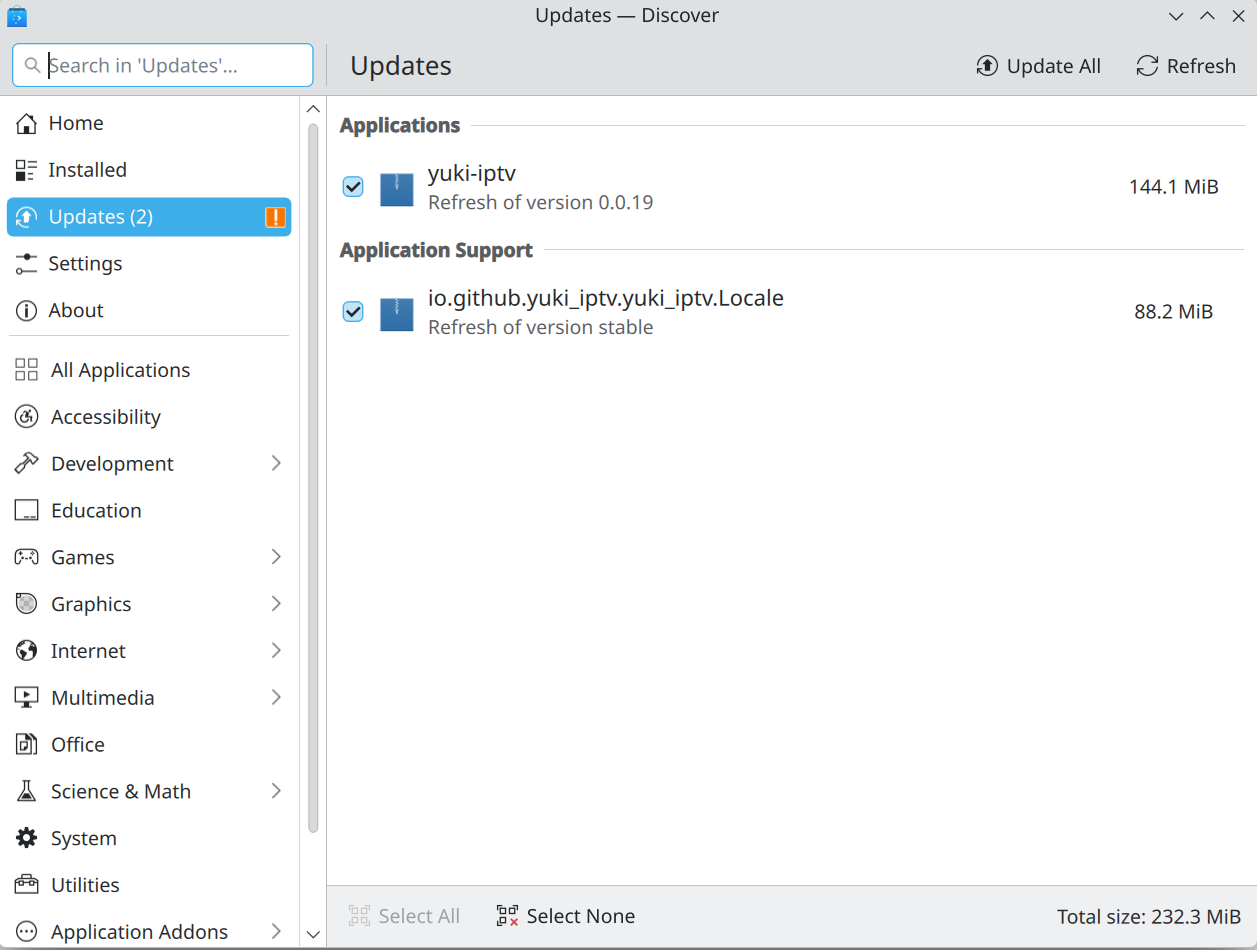
Task: Expand the Graphics subcategories arrow
Action: pos(276,604)
